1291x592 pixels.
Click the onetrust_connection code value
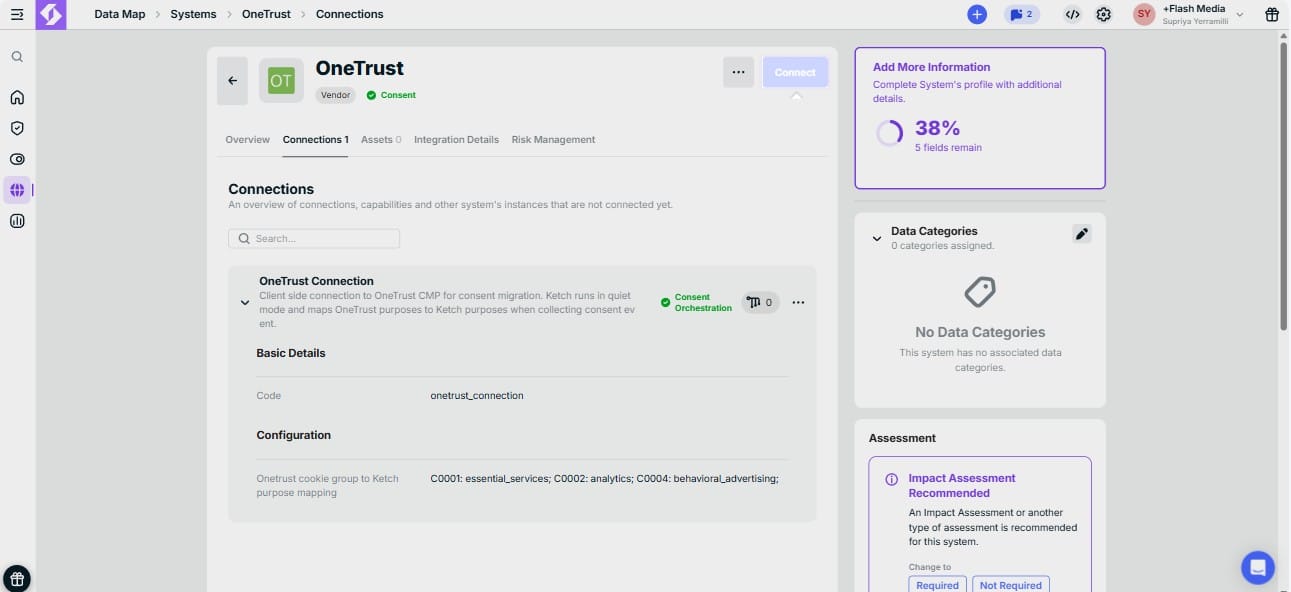point(477,396)
